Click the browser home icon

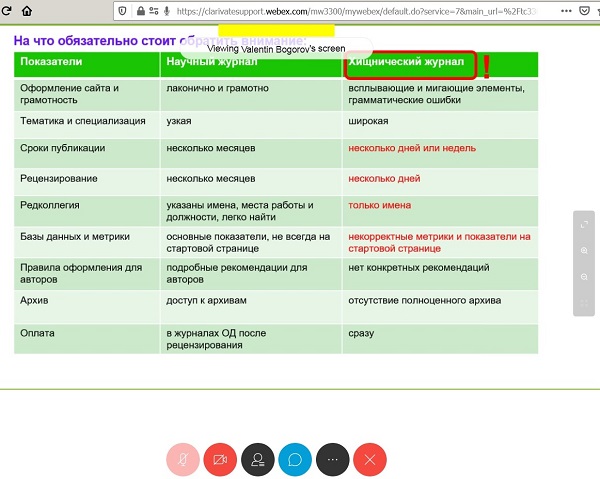click(25, 11)
